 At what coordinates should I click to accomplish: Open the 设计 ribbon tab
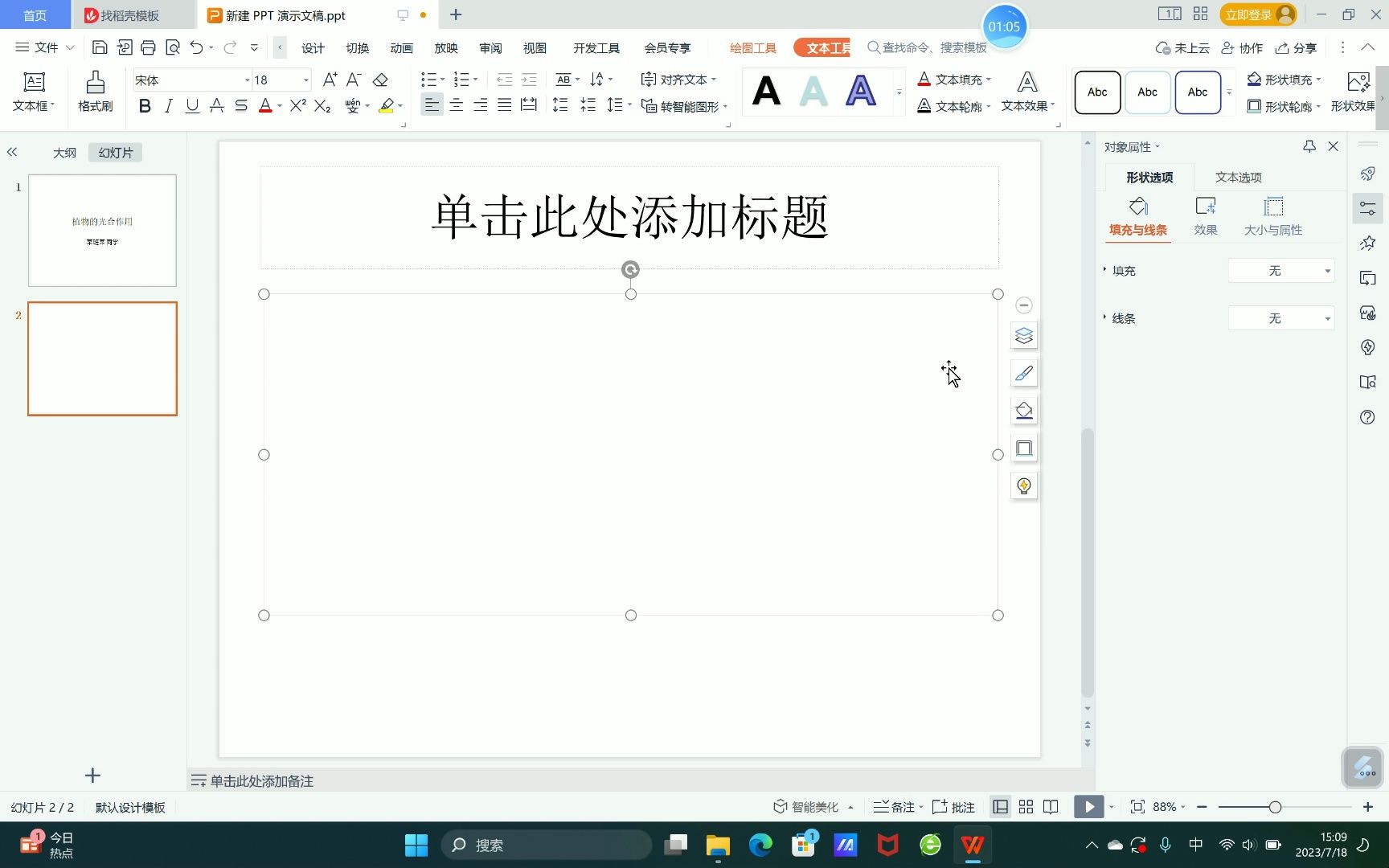pos(313,48)
